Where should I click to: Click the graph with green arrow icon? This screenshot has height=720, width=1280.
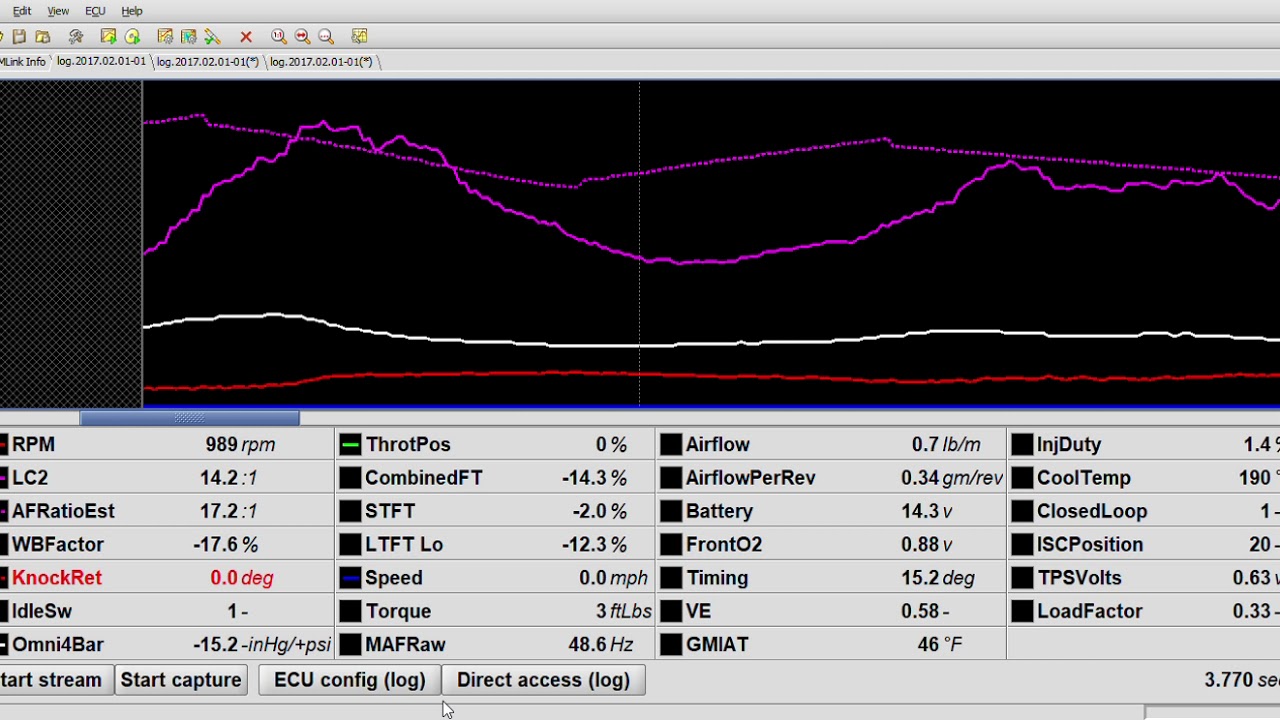(x=108, y=36)
